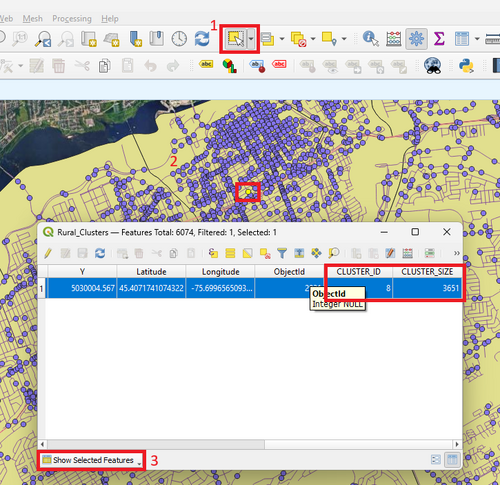500x485 pixels.
Task: Select cell value 45.4071741074322
Action: [x=151, y=288]
